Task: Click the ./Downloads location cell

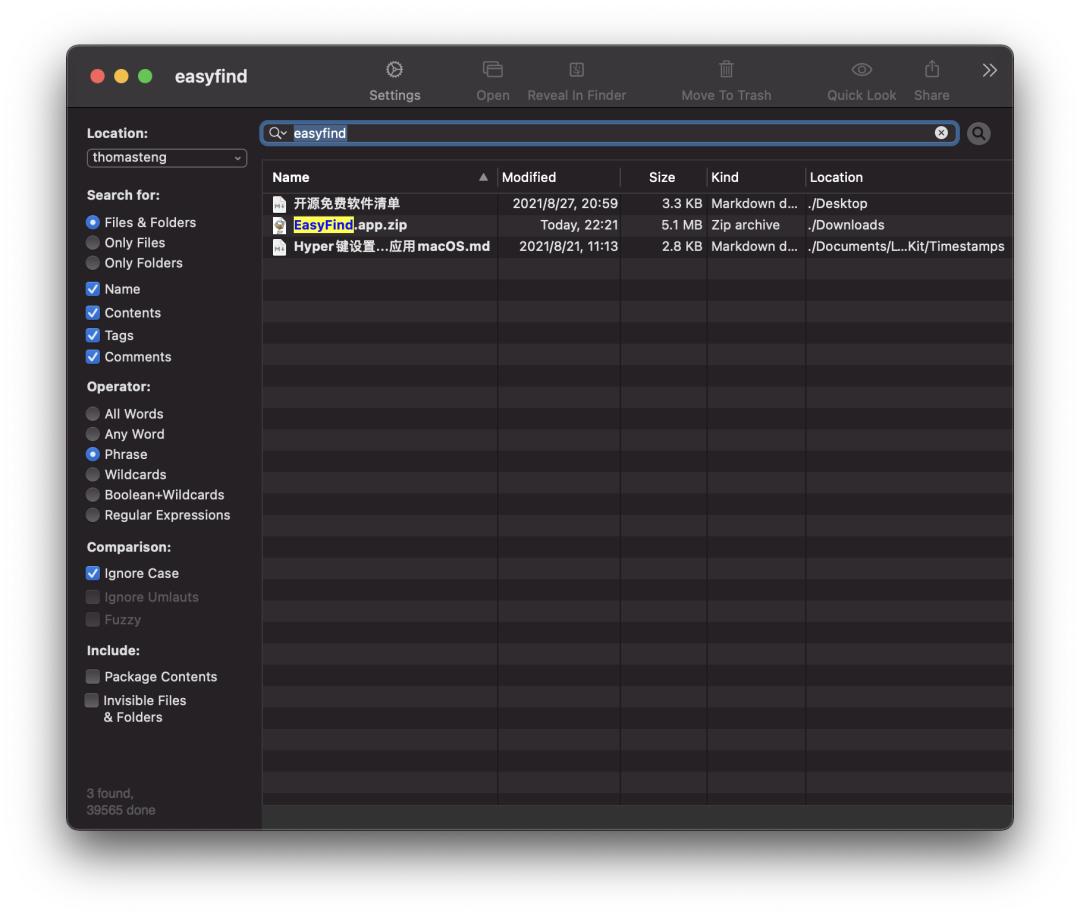Action: pos(846,225)
